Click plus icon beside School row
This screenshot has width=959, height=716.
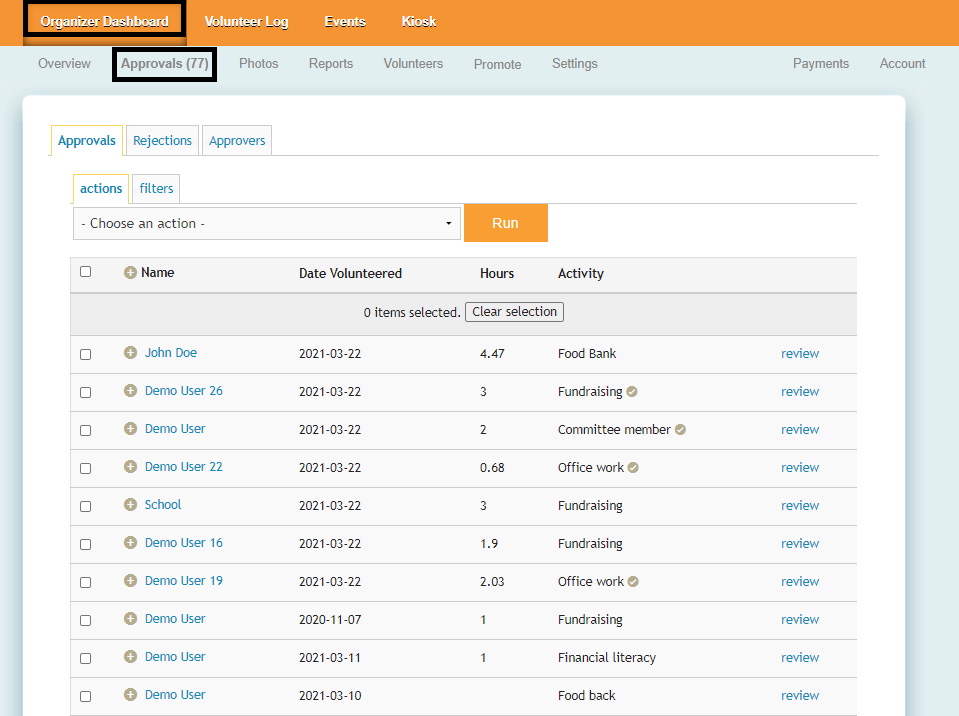(x=130, y=505)
